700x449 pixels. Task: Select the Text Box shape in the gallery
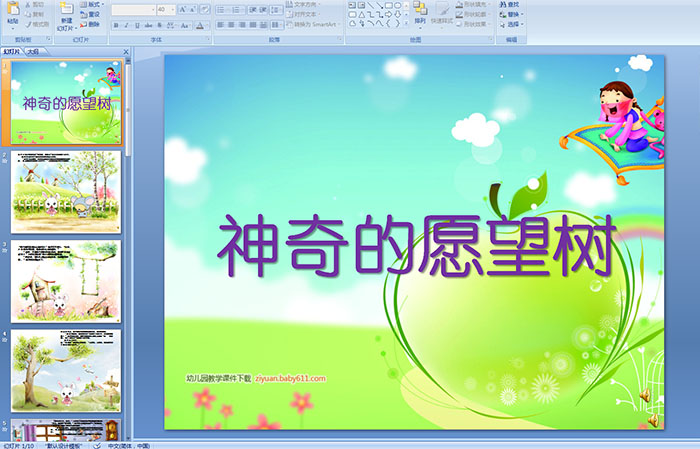353,6
